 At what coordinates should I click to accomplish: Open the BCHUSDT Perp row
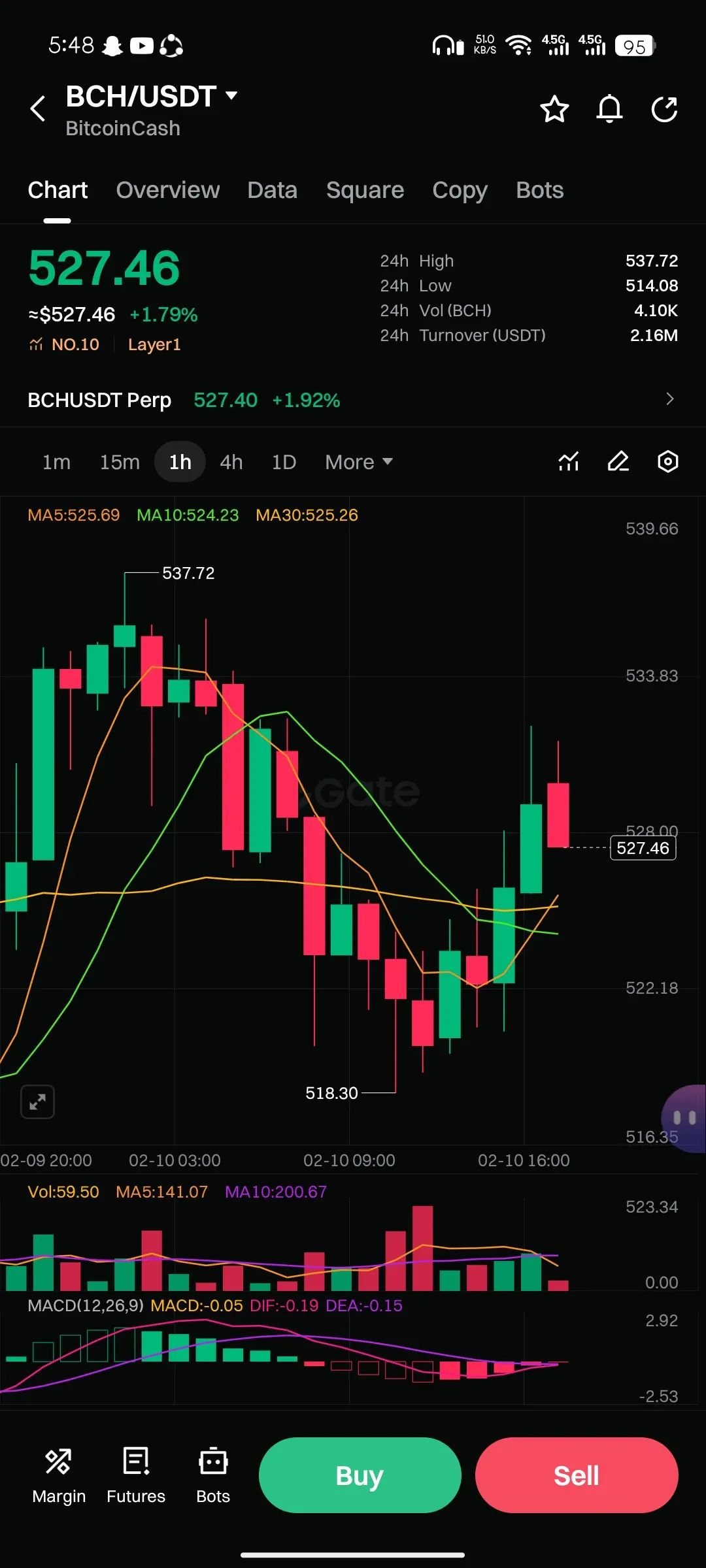coord(353,399)
